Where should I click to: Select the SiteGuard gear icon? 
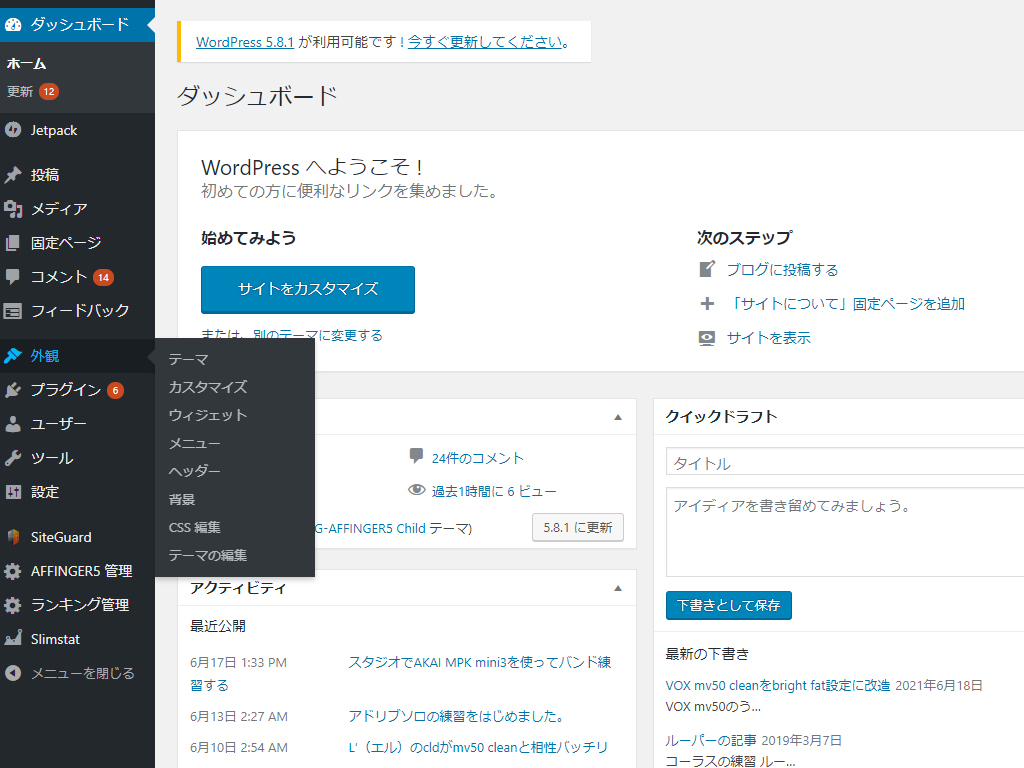tap(13, 537)
